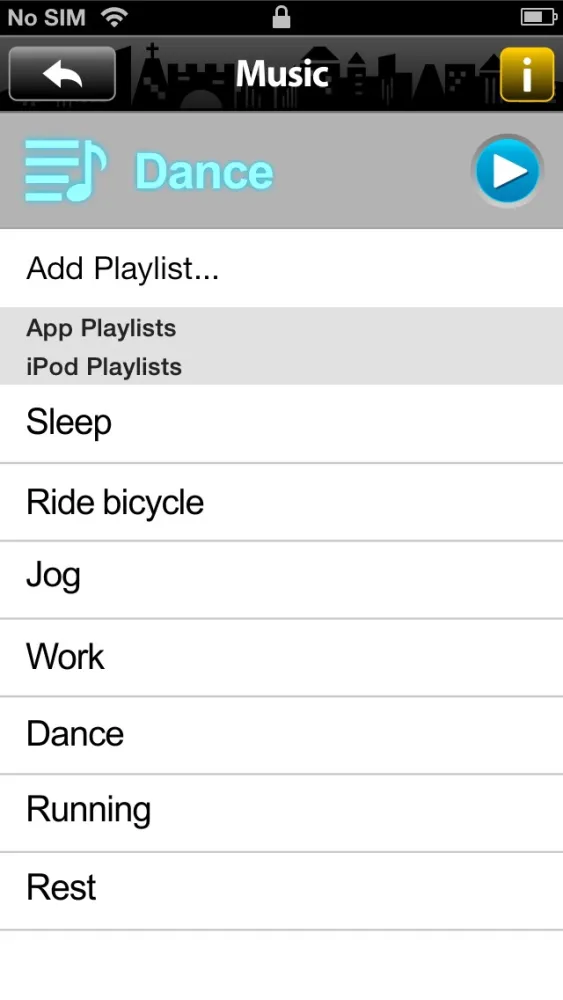Screen dimensions: 563x1000
Task: Play the Dance playlist
Action: [508, 171]
